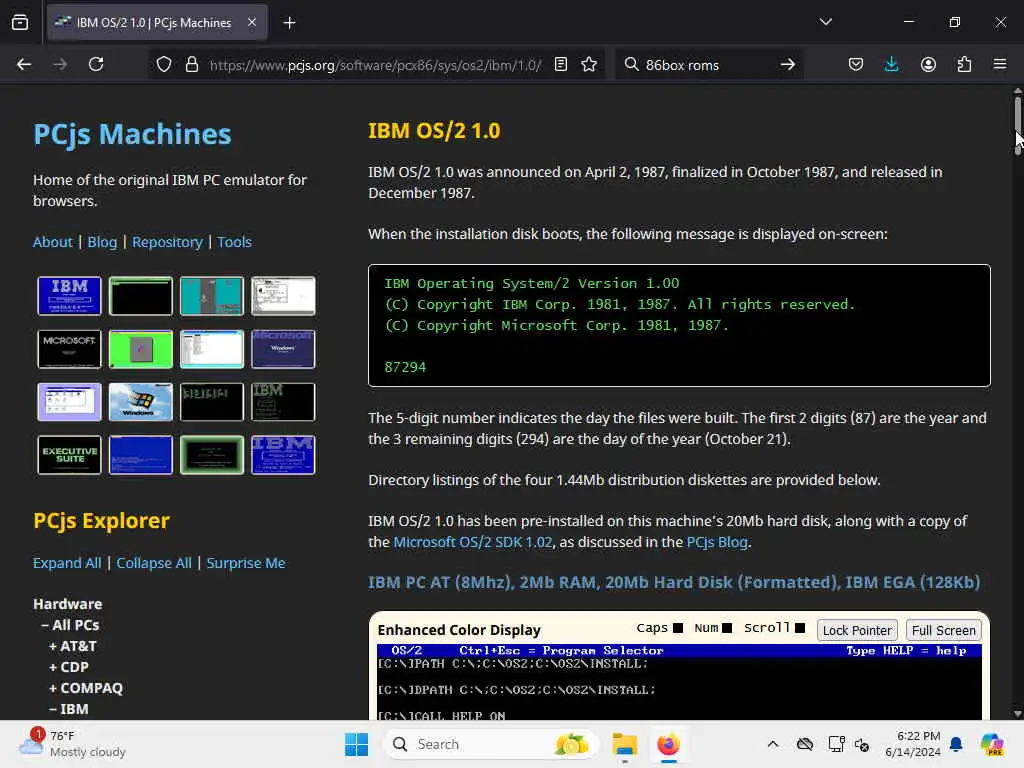View site security via the padlock icon
This screenshot has height=768, width=1024.
click(191, 65)
